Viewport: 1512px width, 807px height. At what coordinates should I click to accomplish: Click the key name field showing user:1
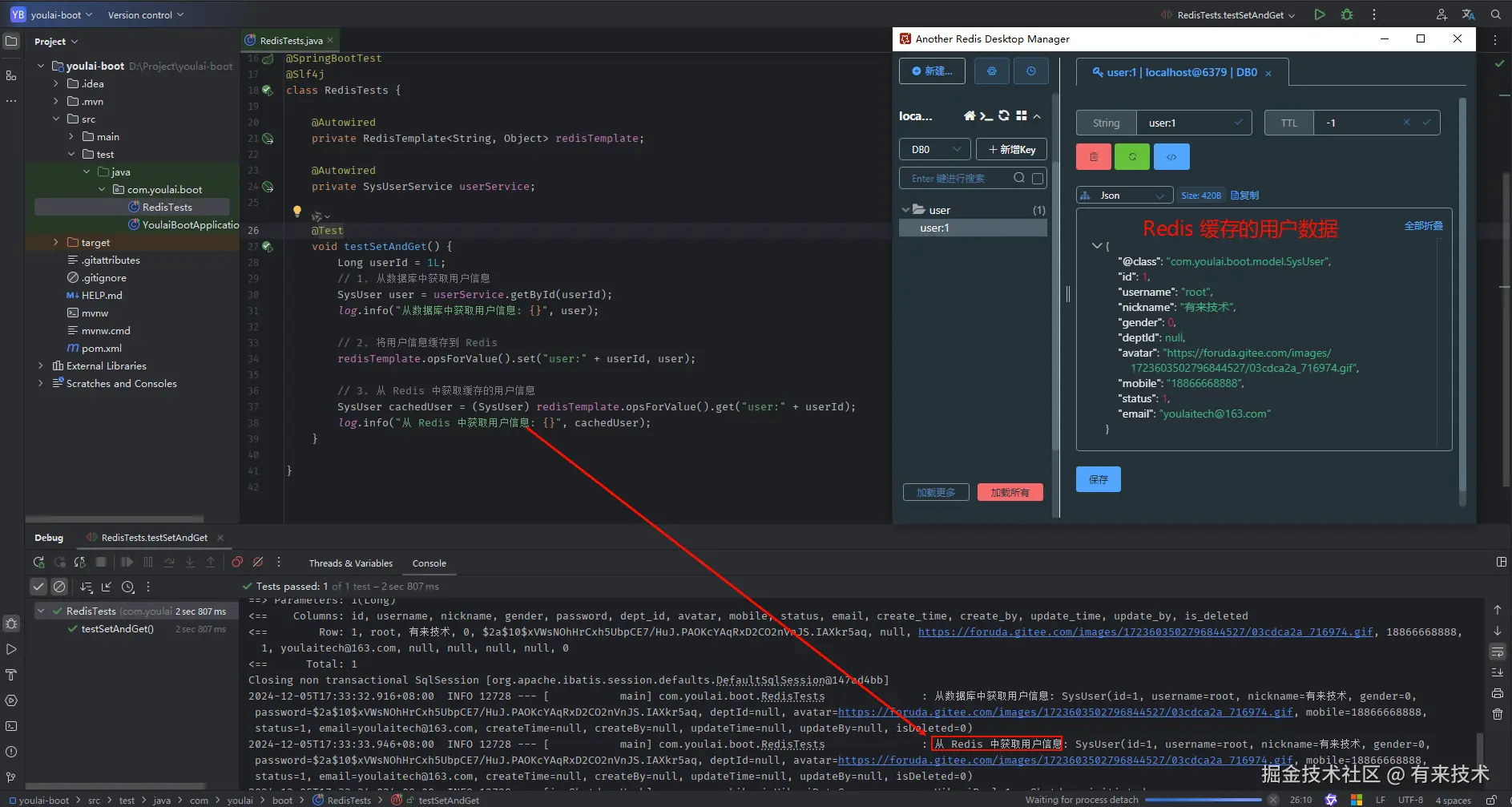(x=1193, y=123)
